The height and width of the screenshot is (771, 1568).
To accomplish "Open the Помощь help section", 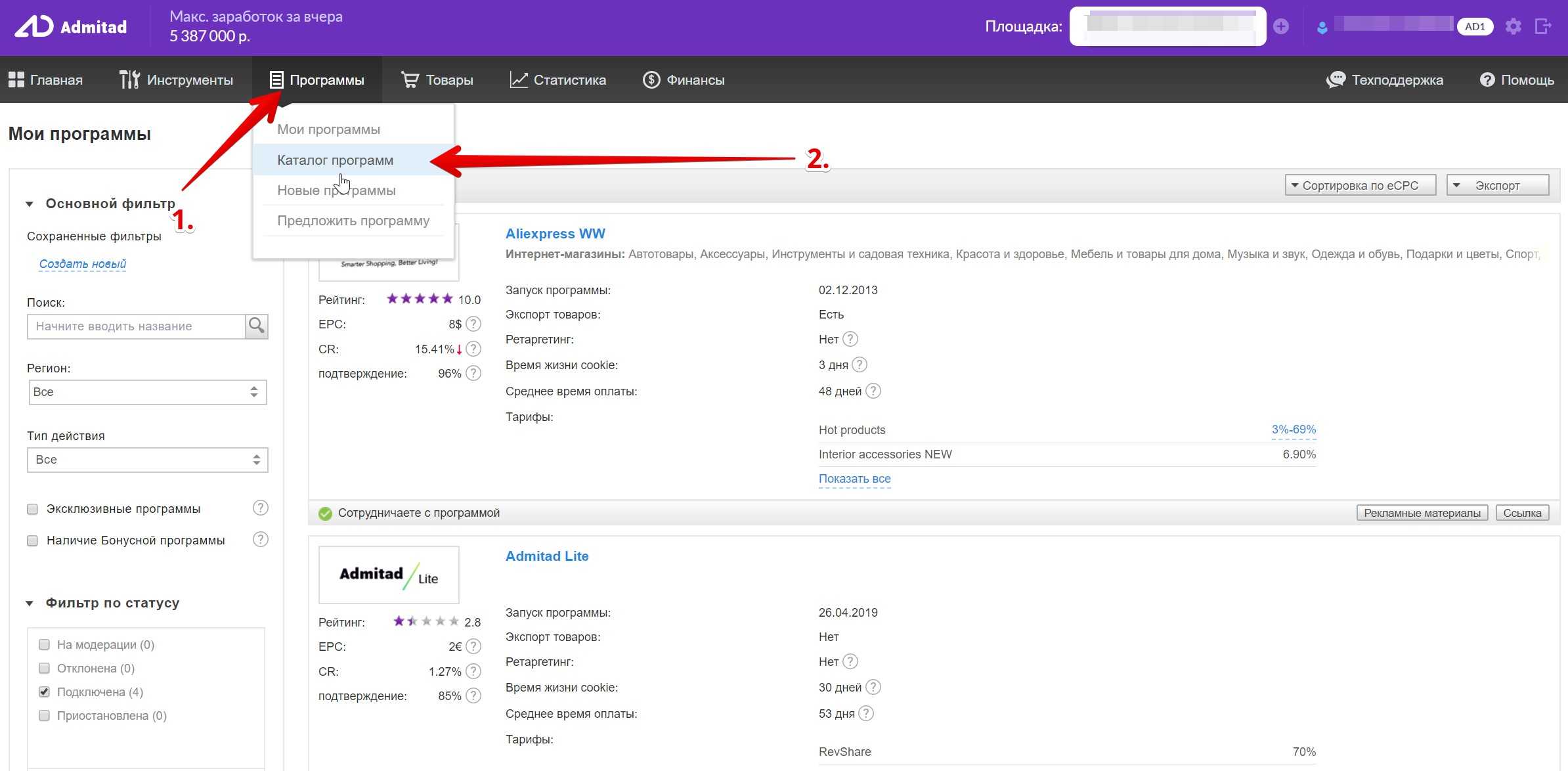I will [x=1517, y=80].
